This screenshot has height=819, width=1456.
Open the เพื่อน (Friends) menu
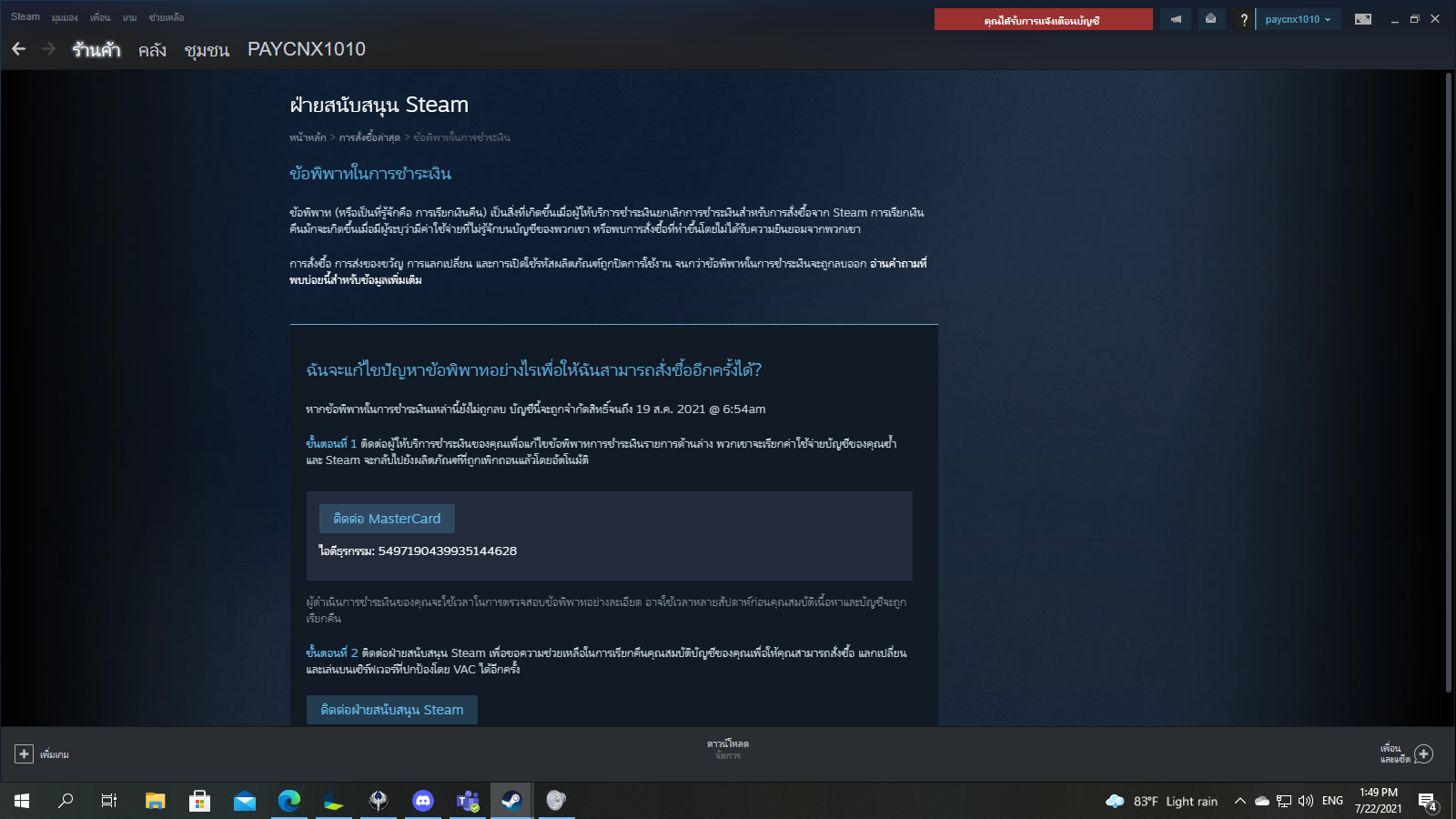pos(100,17)
